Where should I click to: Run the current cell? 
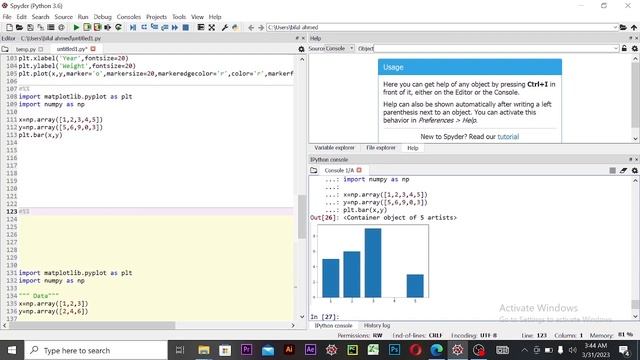click(87, 27)
